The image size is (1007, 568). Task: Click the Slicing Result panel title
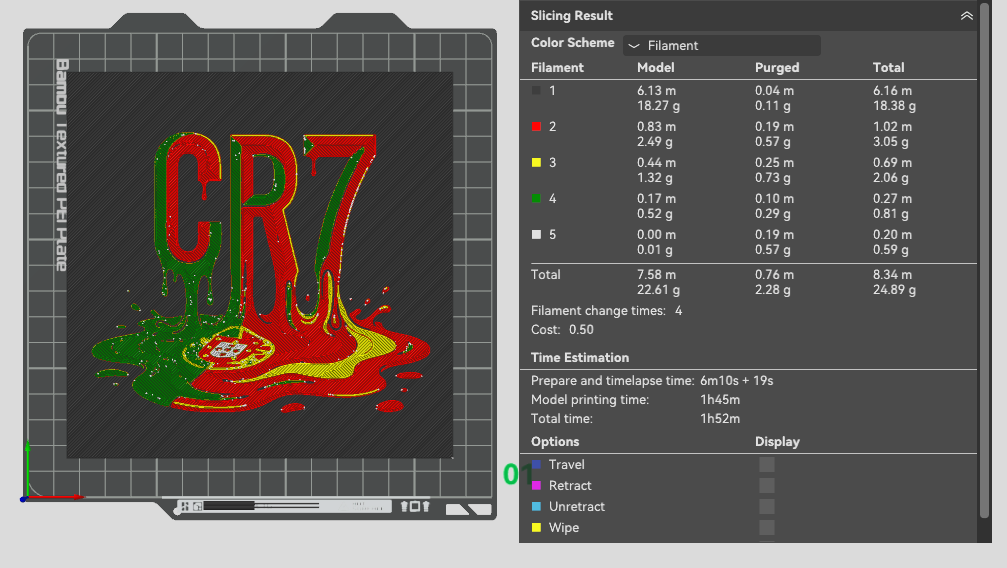[x=572, y=15]
